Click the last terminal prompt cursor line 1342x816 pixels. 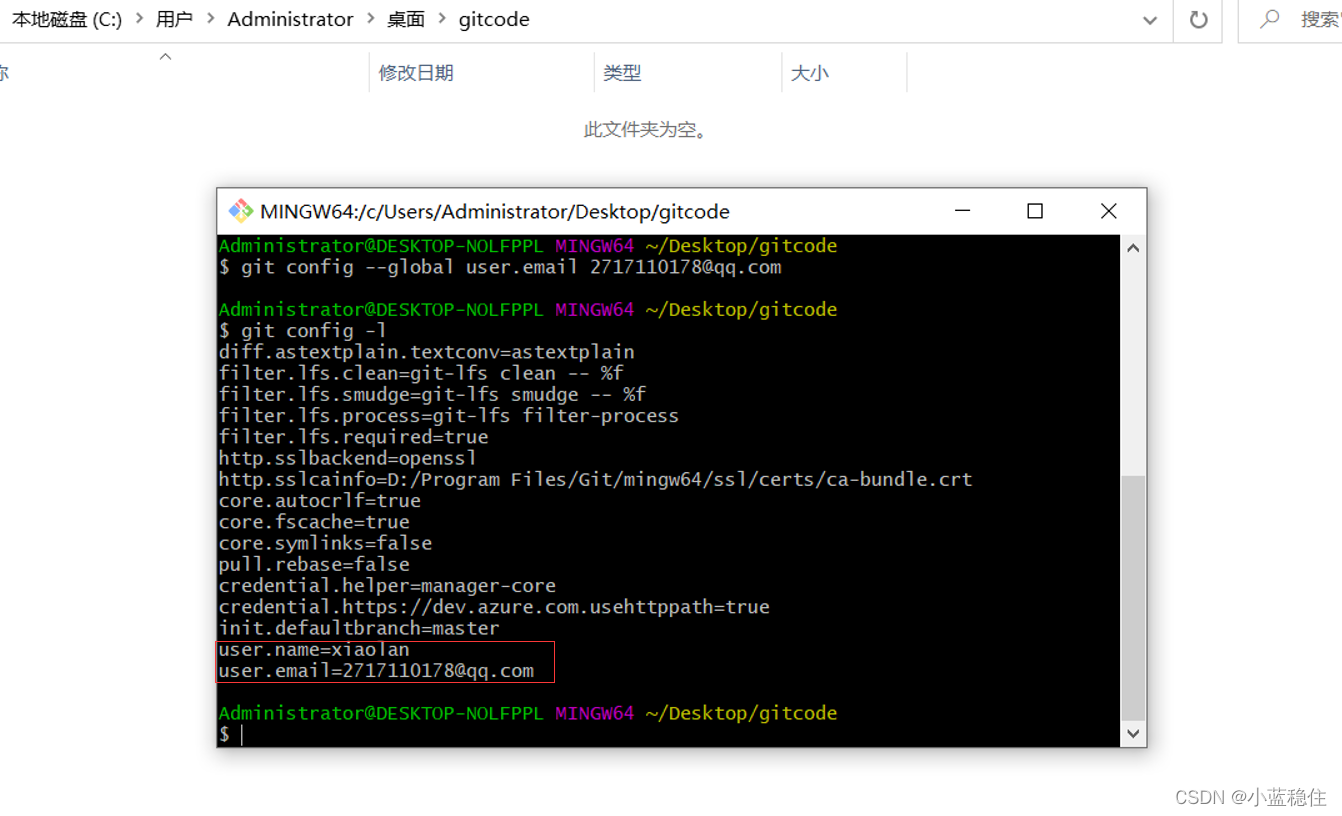tap(232, 735)
